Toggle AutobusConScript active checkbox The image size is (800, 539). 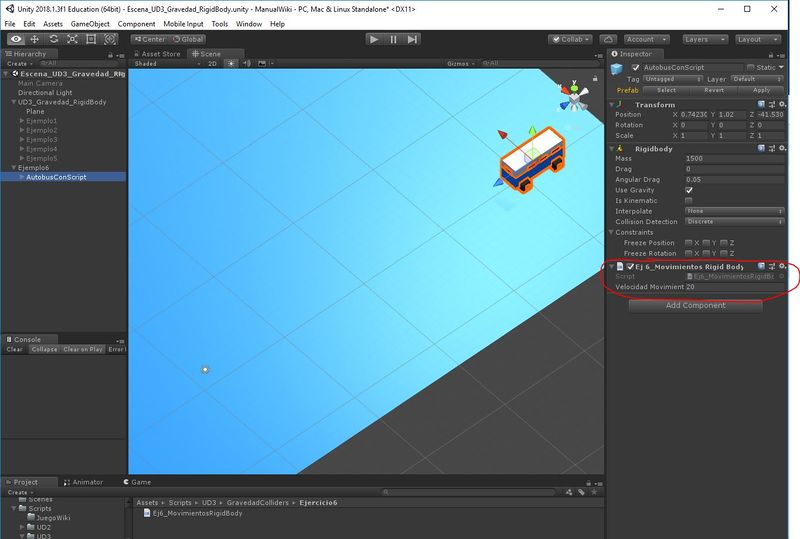(x=635, y=67)
